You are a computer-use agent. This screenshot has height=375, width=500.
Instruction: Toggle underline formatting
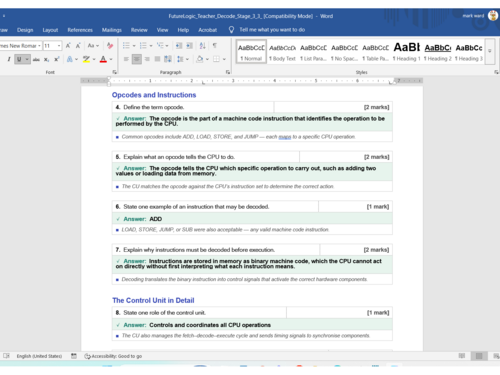19,59
